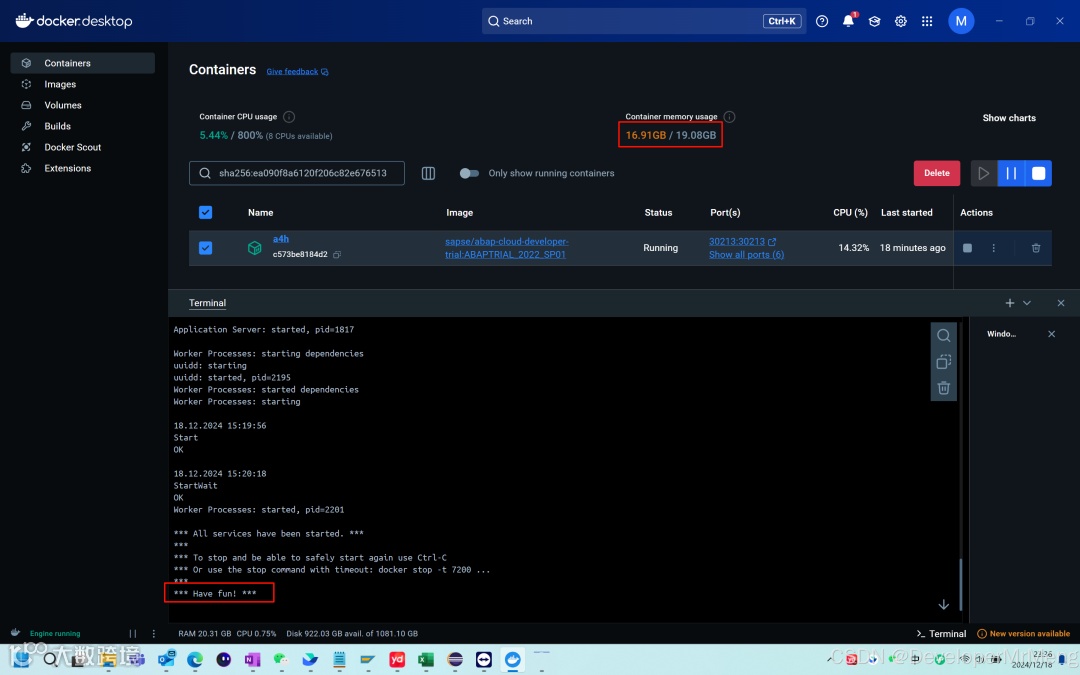Image resolution: width=1080 pixels, height=675 pixels.
Task: Open the notifications bell icon
Action: [848, 21]
